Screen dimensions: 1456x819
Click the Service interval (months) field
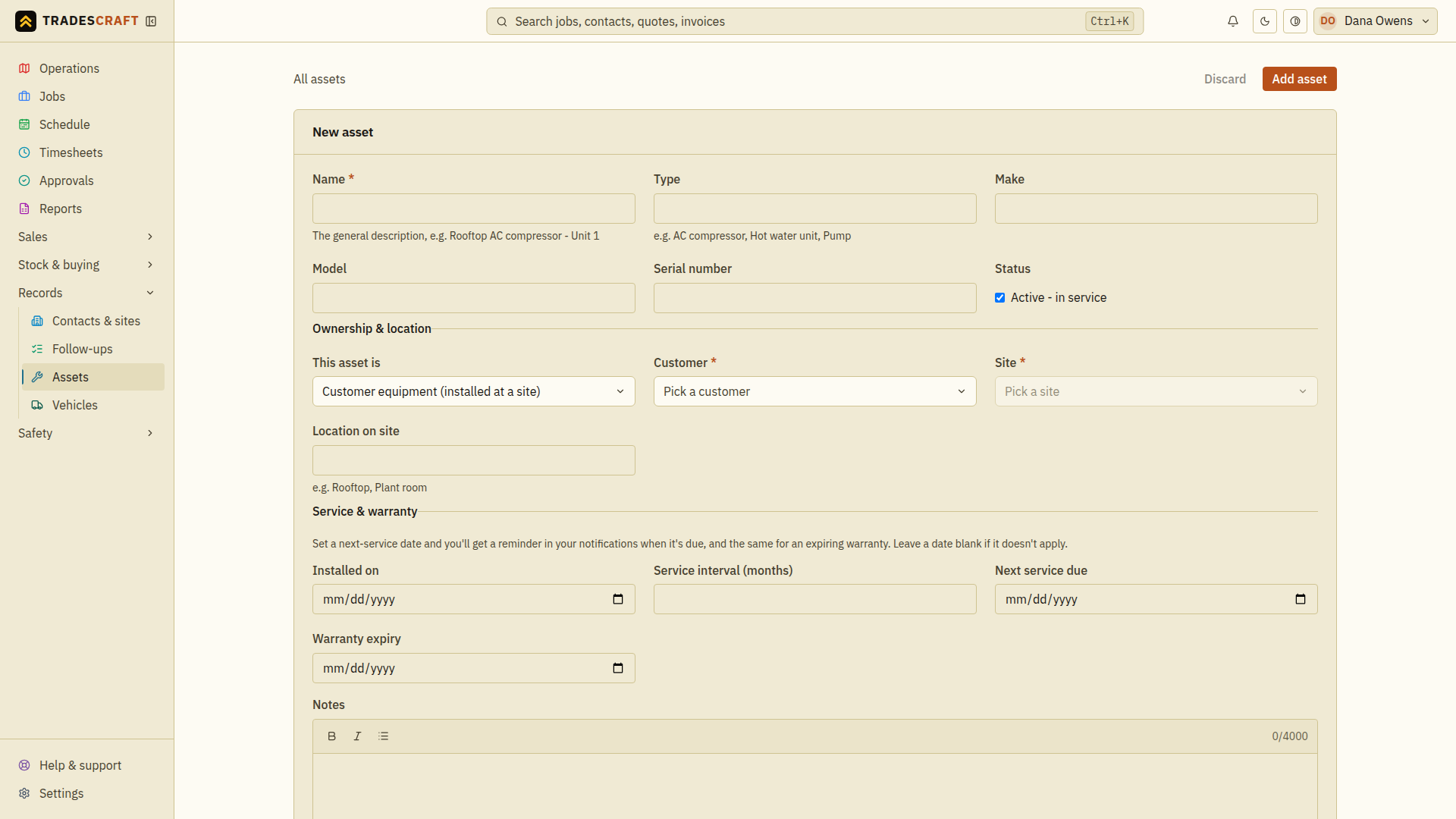pos(815,599)
